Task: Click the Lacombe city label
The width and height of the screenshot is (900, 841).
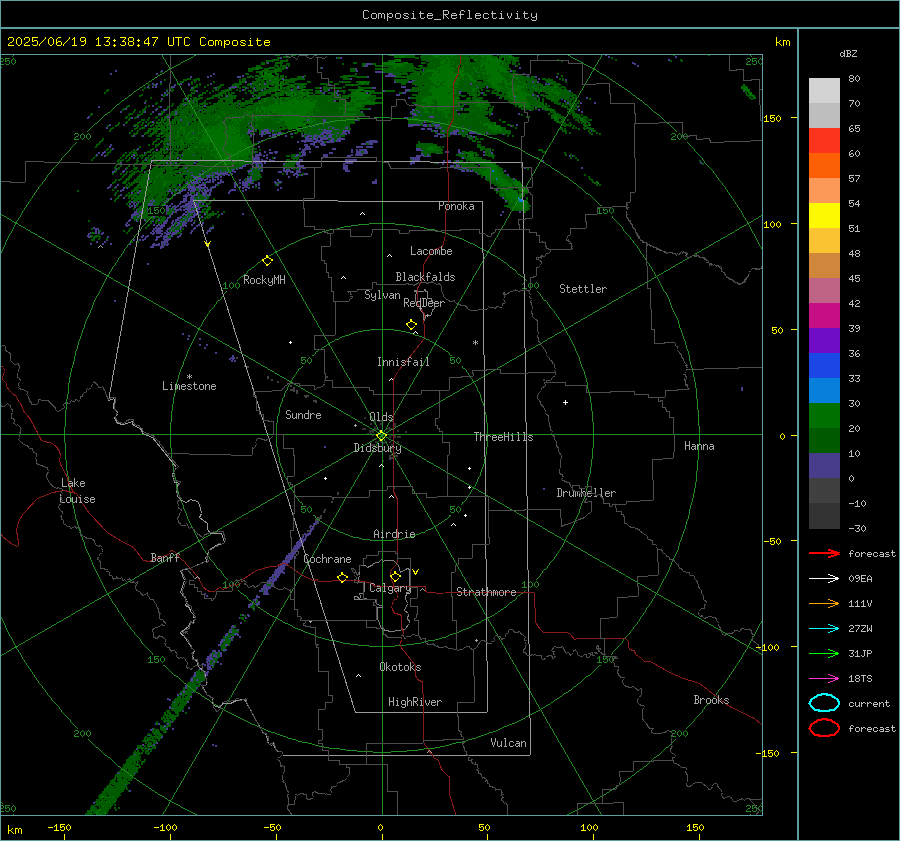Action: point(431,251)
